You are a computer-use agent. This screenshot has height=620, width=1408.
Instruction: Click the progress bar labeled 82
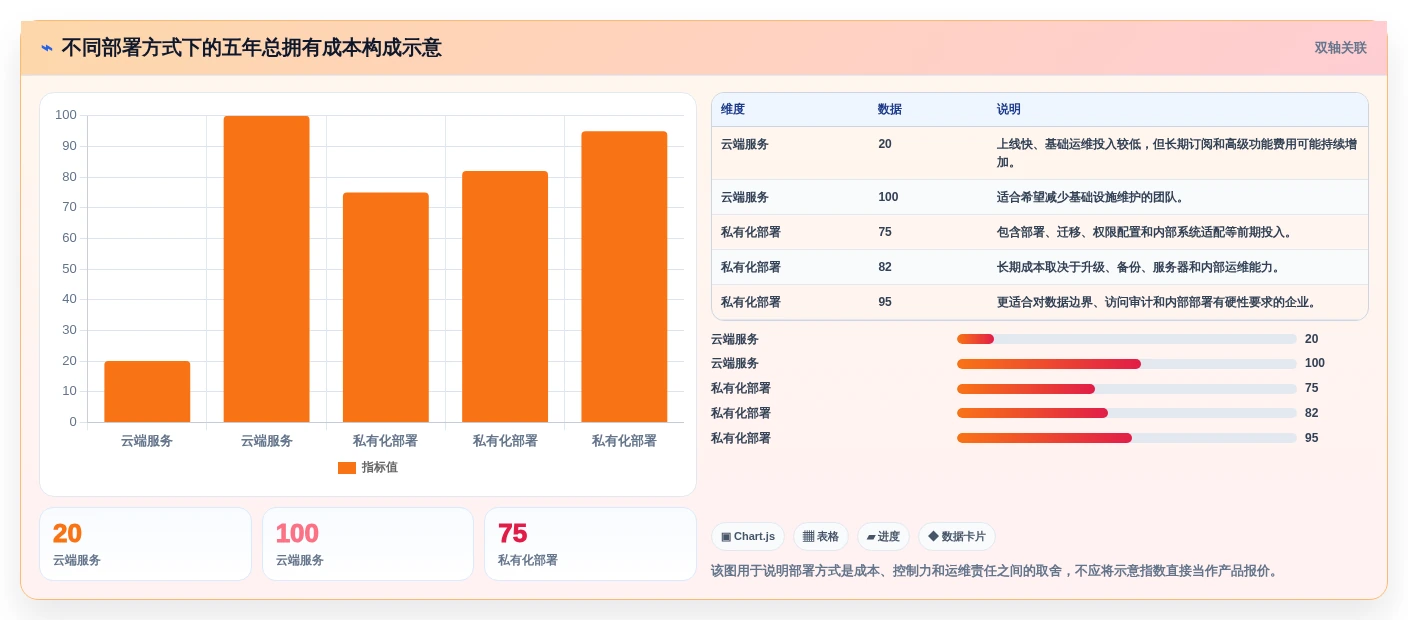click(1127, 413)
